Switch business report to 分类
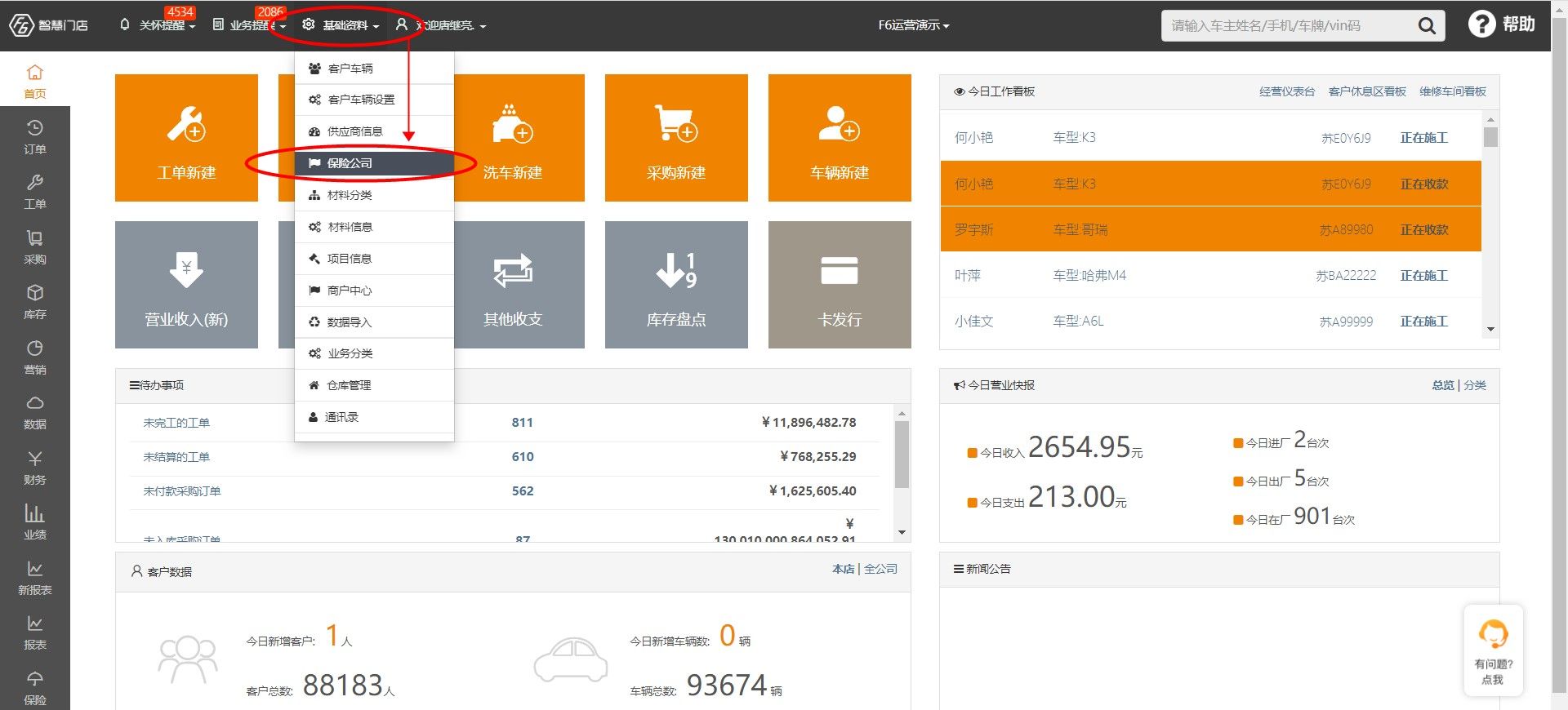The width and height of the screenshot is (1568, 710). tap(1475, 385)
